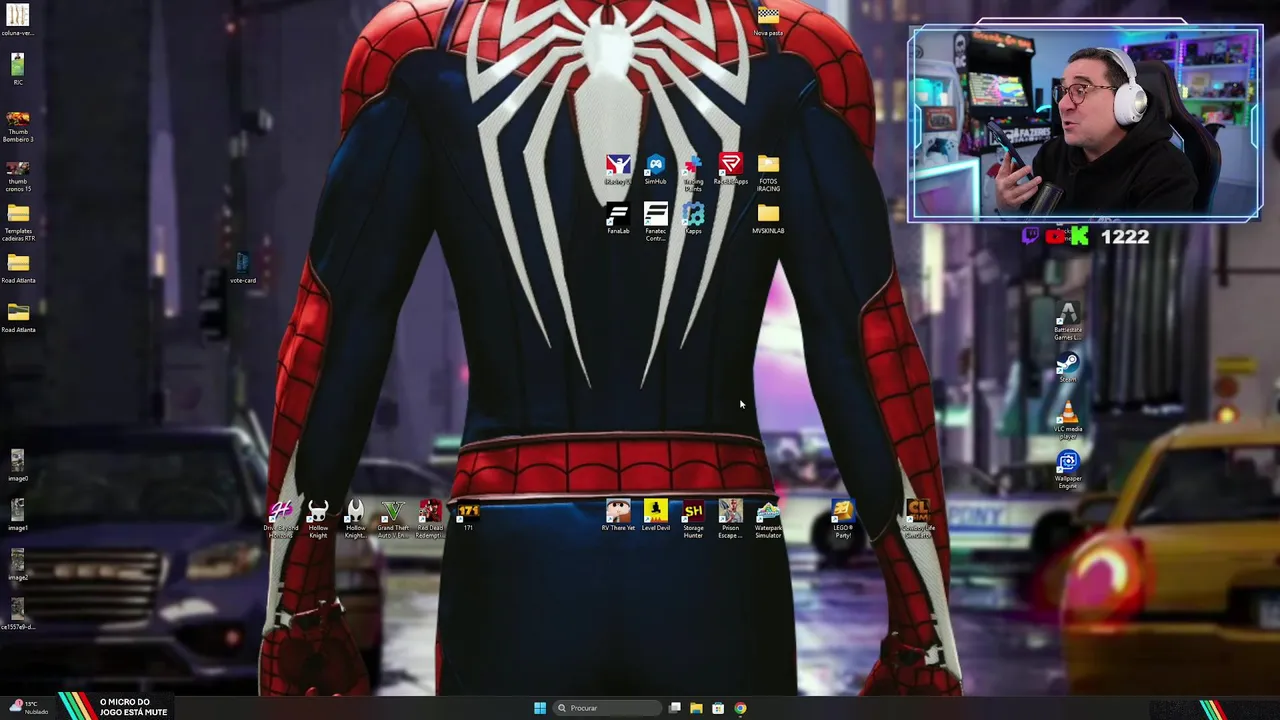1280x720 pixels.
Task: Launch Drive Beyond Horizons game shortcut
Action: pyautogui.click(x=281, y=519)
